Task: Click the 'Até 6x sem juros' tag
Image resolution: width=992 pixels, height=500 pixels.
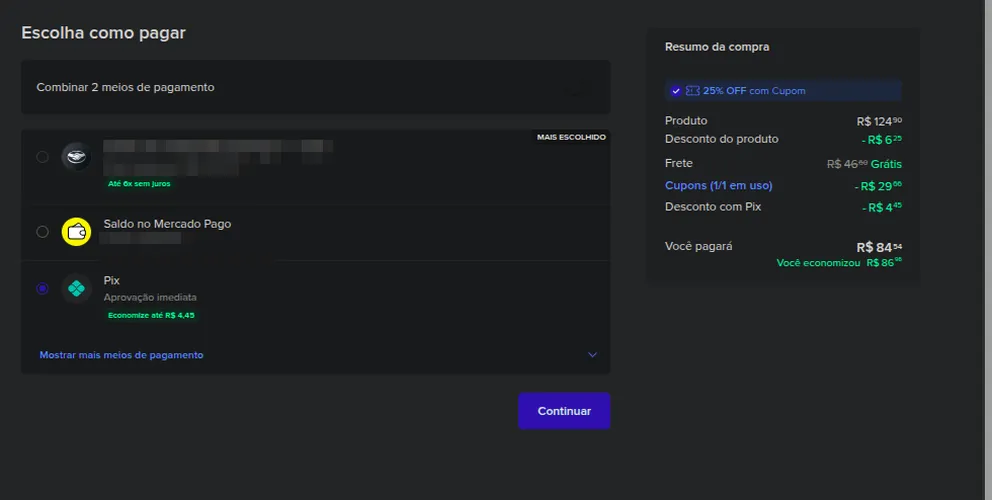Action: coord(139,184)
